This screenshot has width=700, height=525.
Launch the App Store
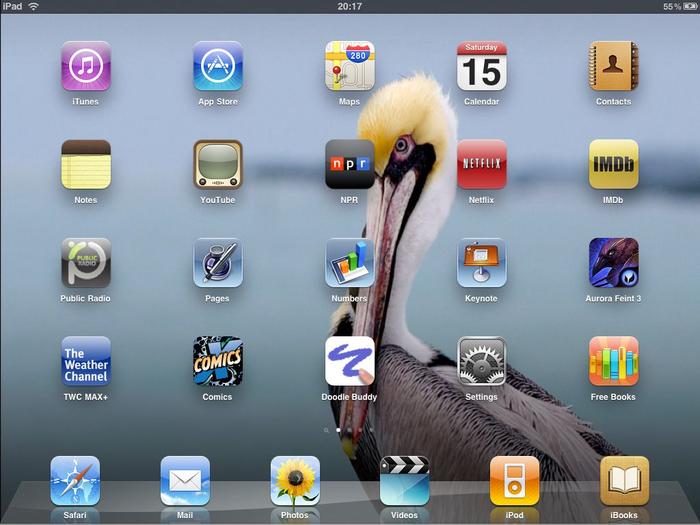point(218,66)
